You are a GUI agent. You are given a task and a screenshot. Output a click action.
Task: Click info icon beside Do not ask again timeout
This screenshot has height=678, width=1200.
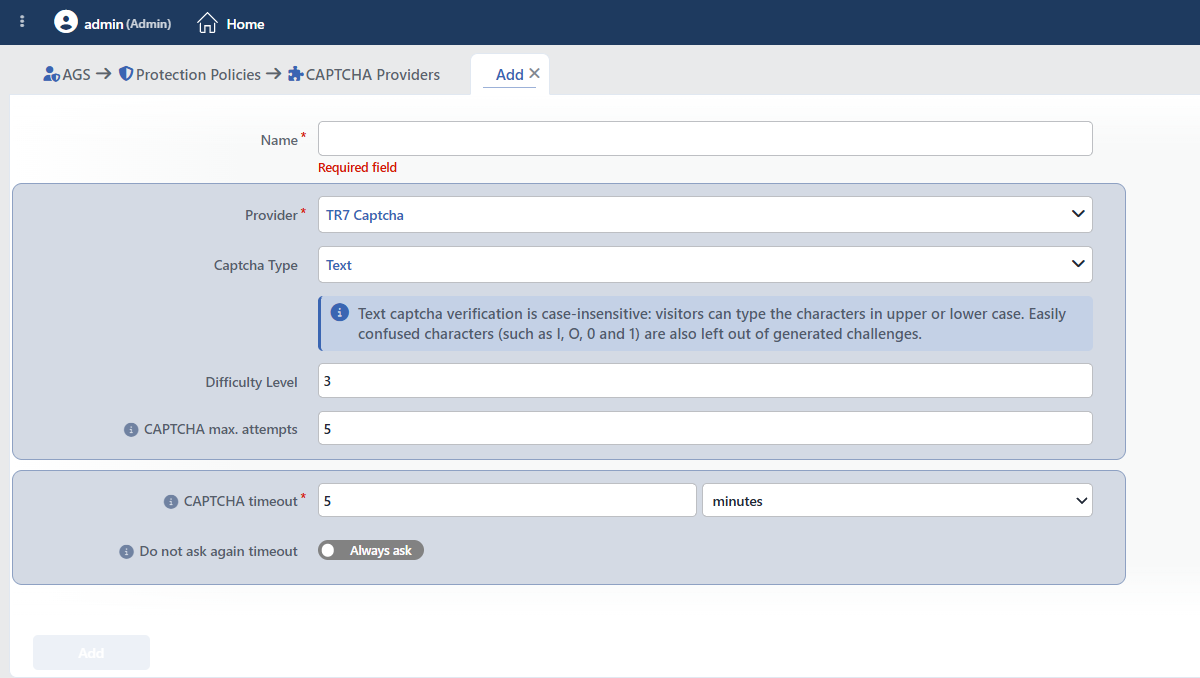[126, 552]
